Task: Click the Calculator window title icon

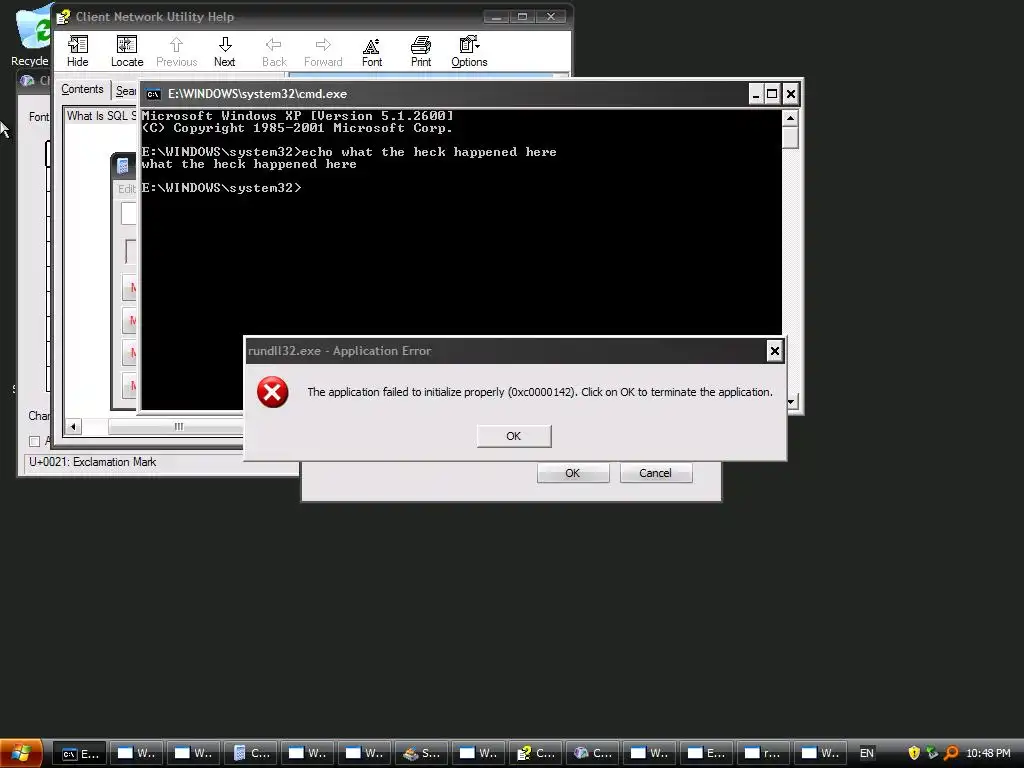Action: pyautogui.click(x=123, y=166)
